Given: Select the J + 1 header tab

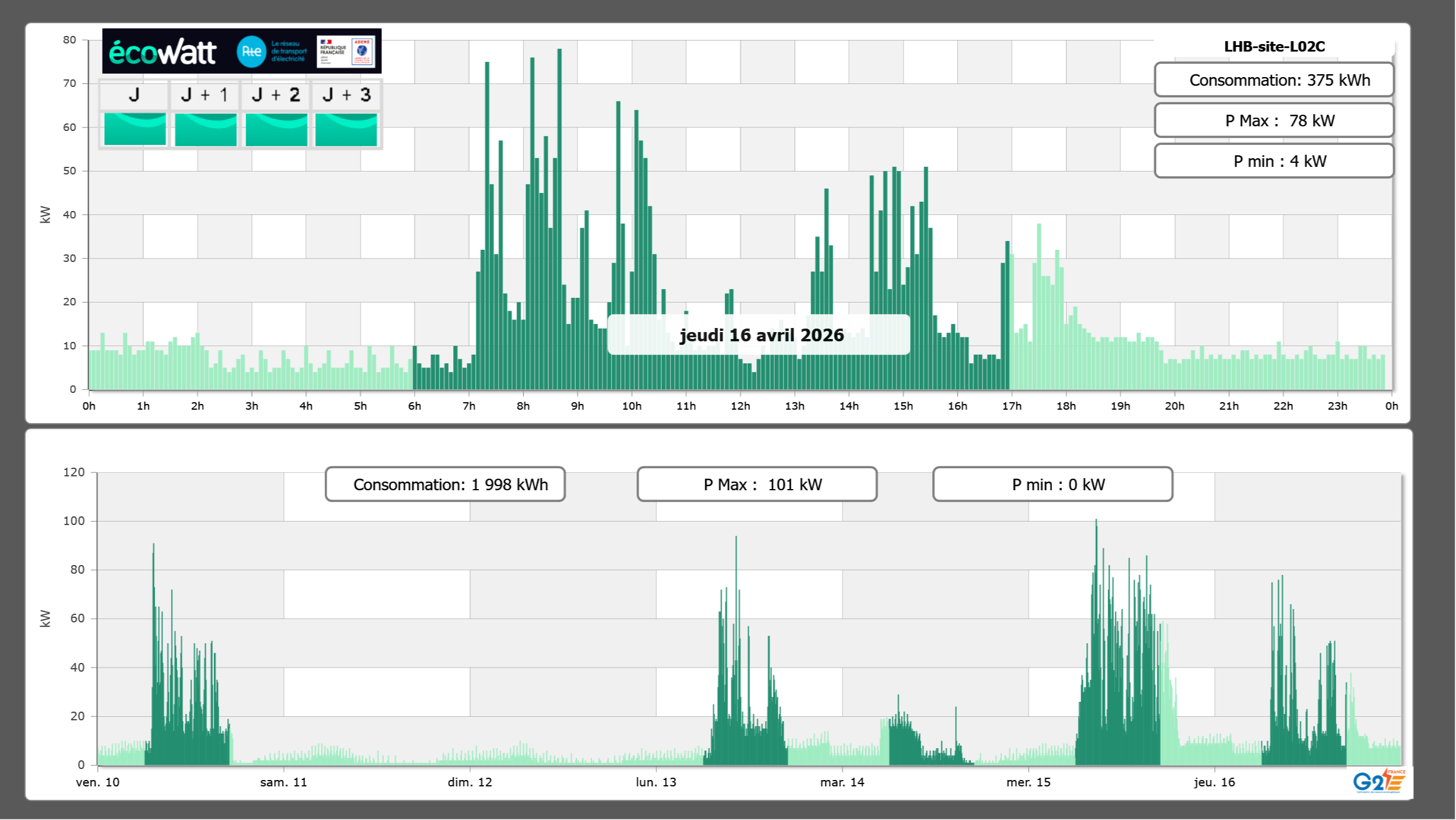Looking at the screenshot, I should [205, 95].
